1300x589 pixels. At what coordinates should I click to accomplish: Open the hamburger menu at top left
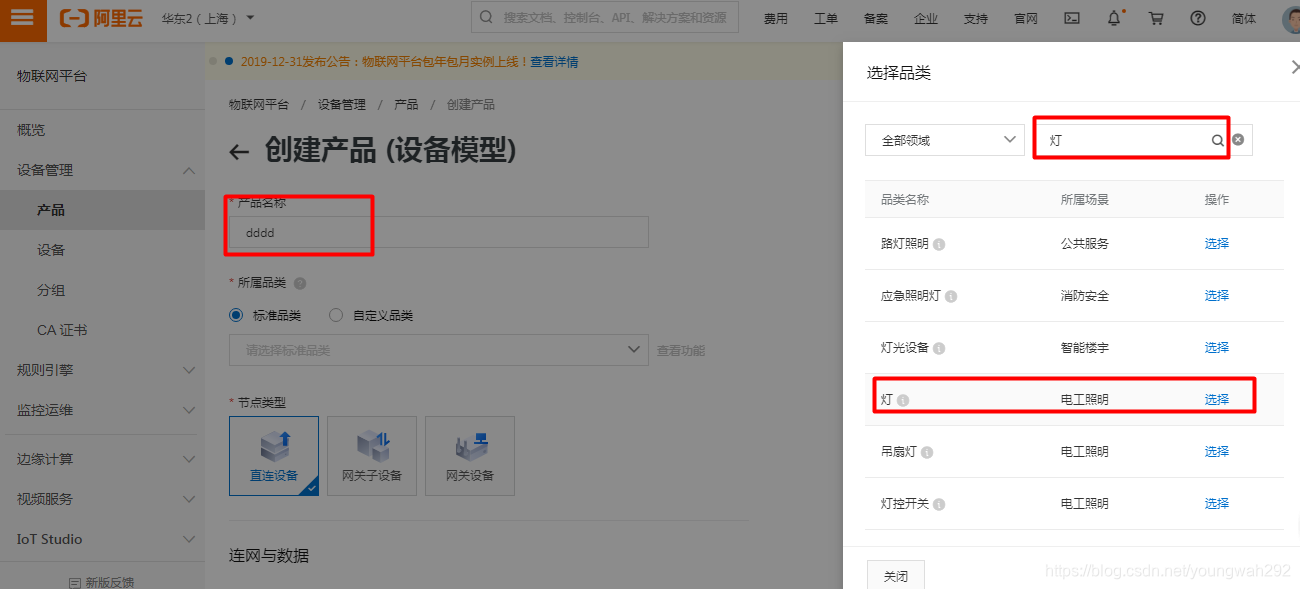click(23, 18)
